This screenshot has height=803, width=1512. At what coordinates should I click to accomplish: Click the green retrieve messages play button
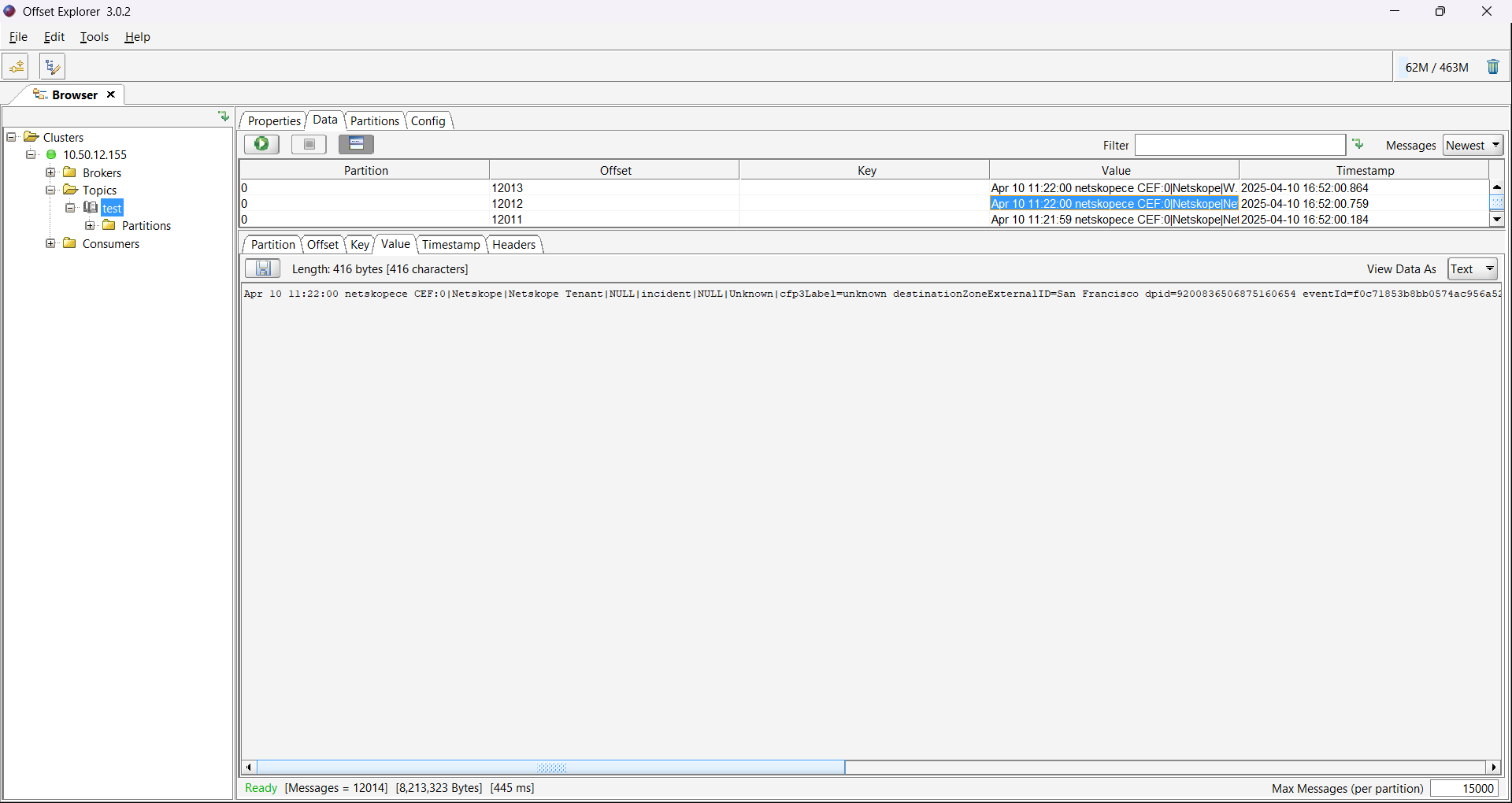(x=261, y=144)
